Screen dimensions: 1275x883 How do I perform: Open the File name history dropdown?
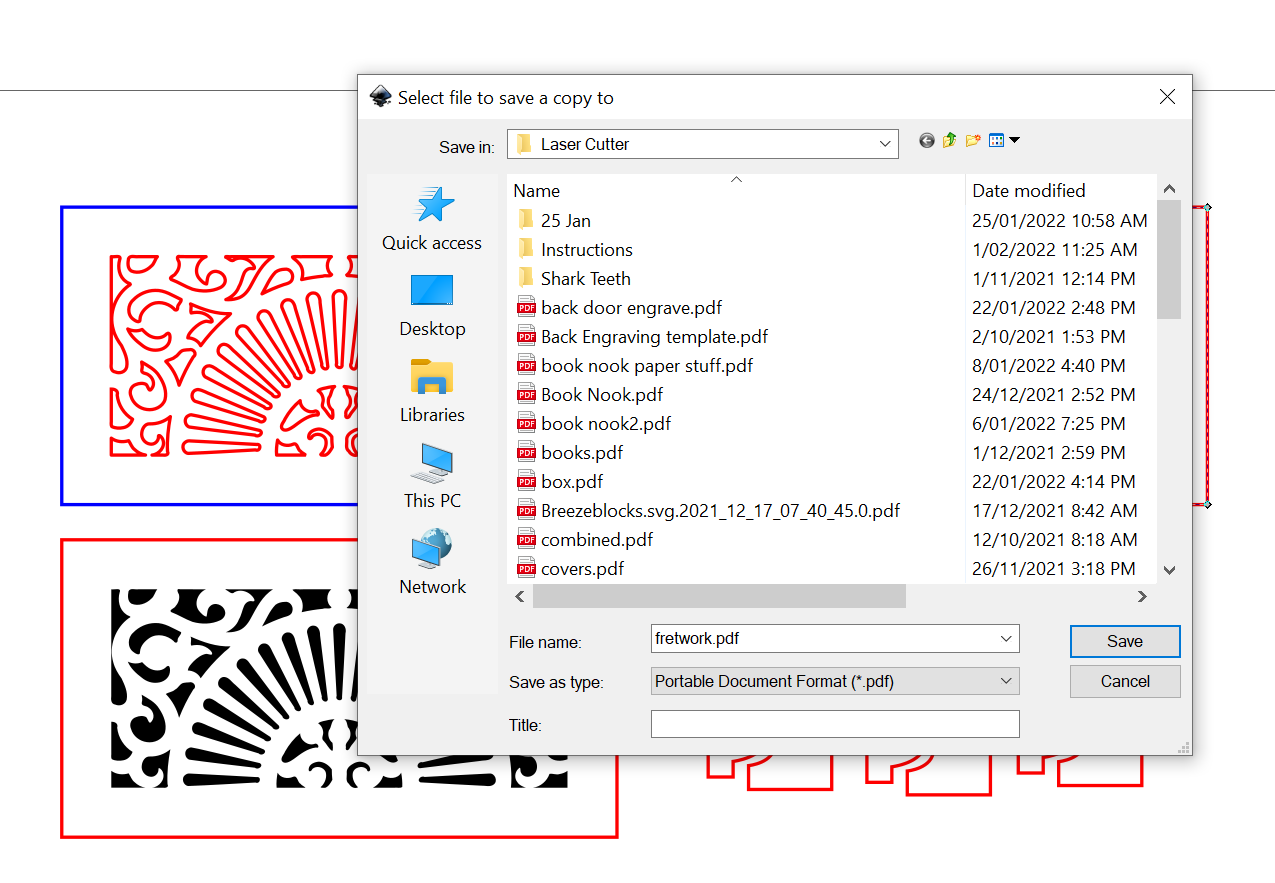point(1005,638)
